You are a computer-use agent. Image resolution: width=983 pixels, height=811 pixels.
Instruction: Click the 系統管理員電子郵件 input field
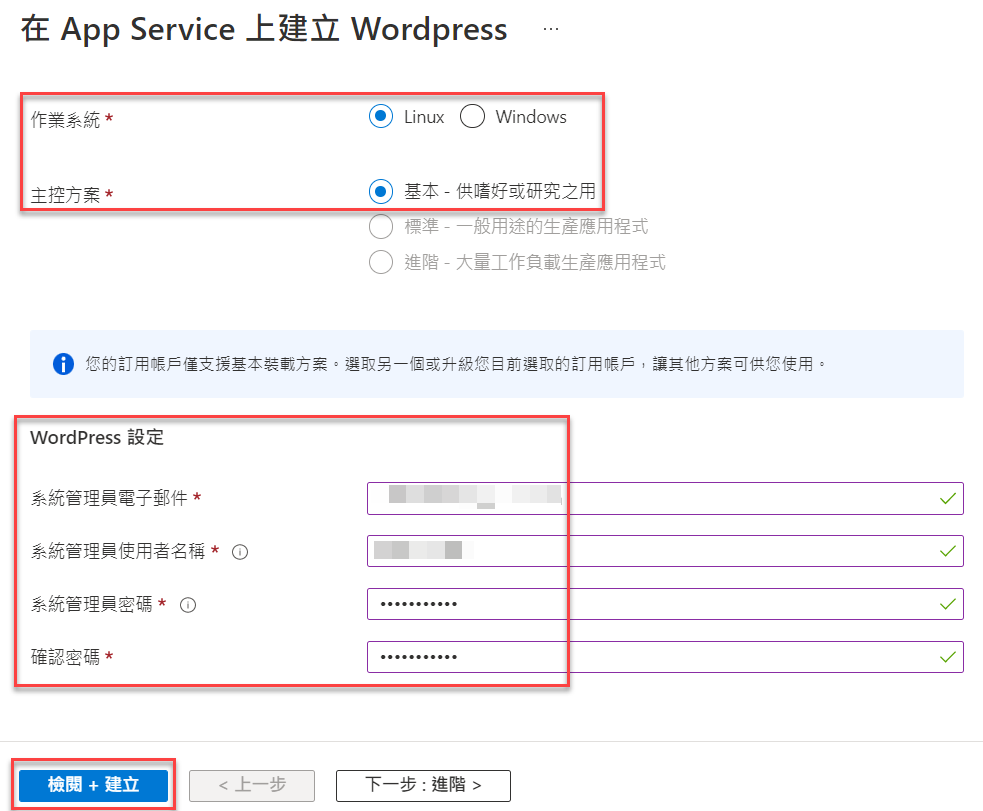pyautogui.click(x=665, y=498)
